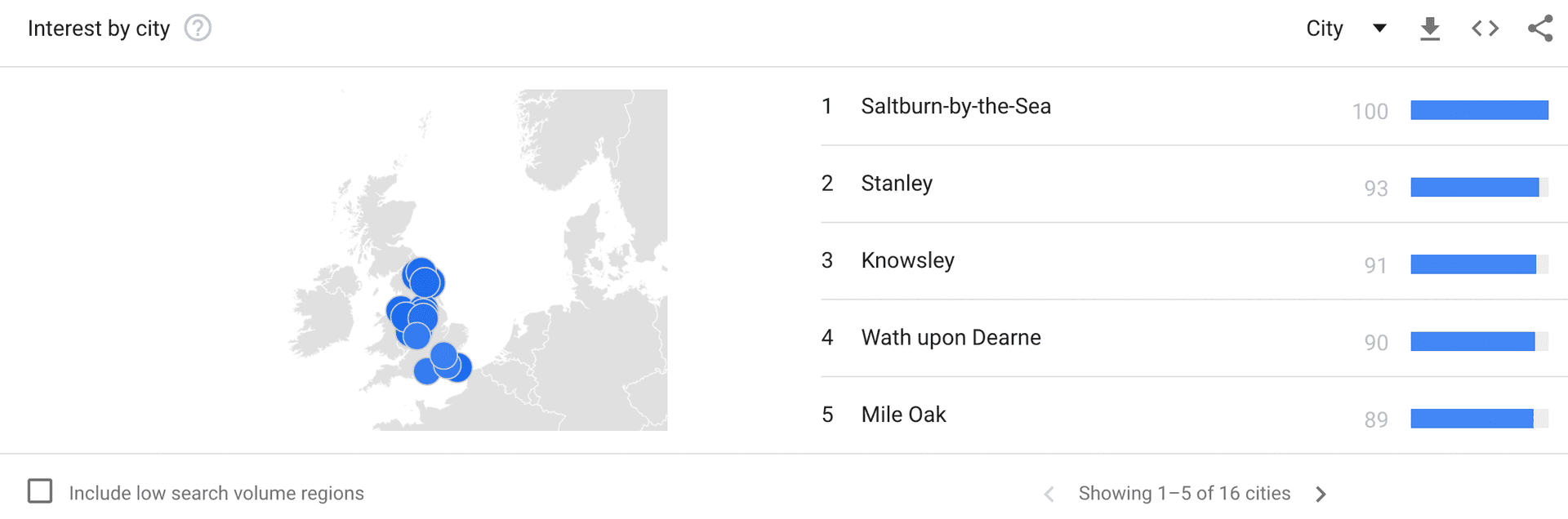Click the Stanley 93 interest bar
1568x519 pixels.
(x=1474, y=188)
